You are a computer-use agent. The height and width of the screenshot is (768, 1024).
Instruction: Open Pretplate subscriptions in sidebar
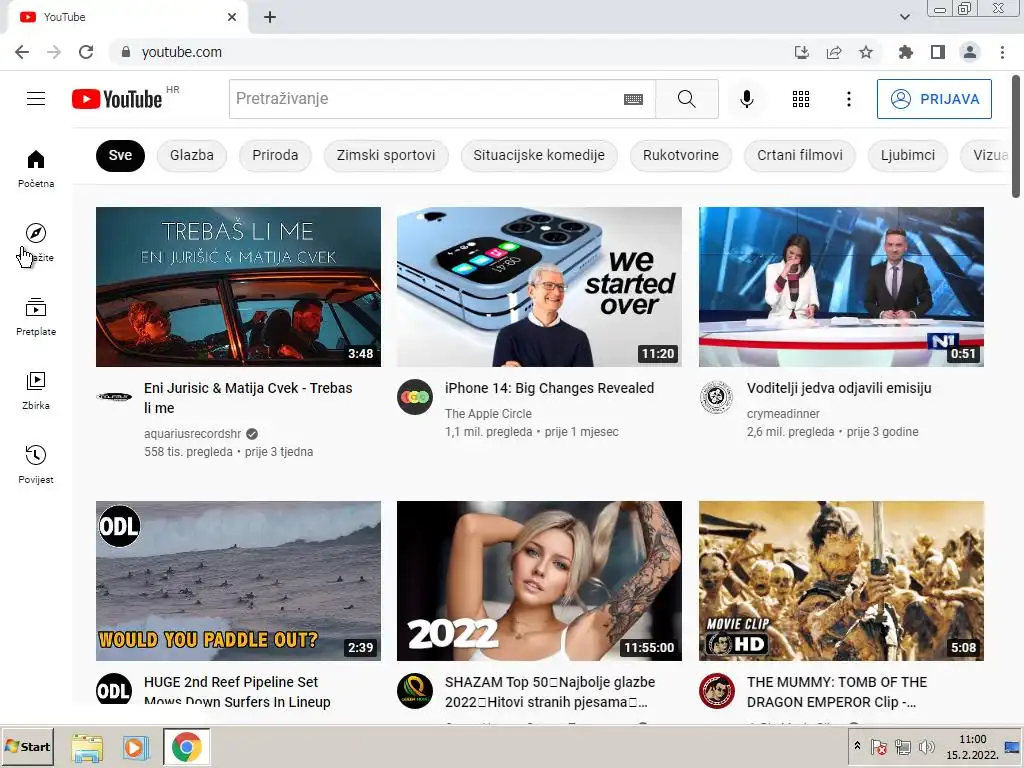[x=36, y=316]
